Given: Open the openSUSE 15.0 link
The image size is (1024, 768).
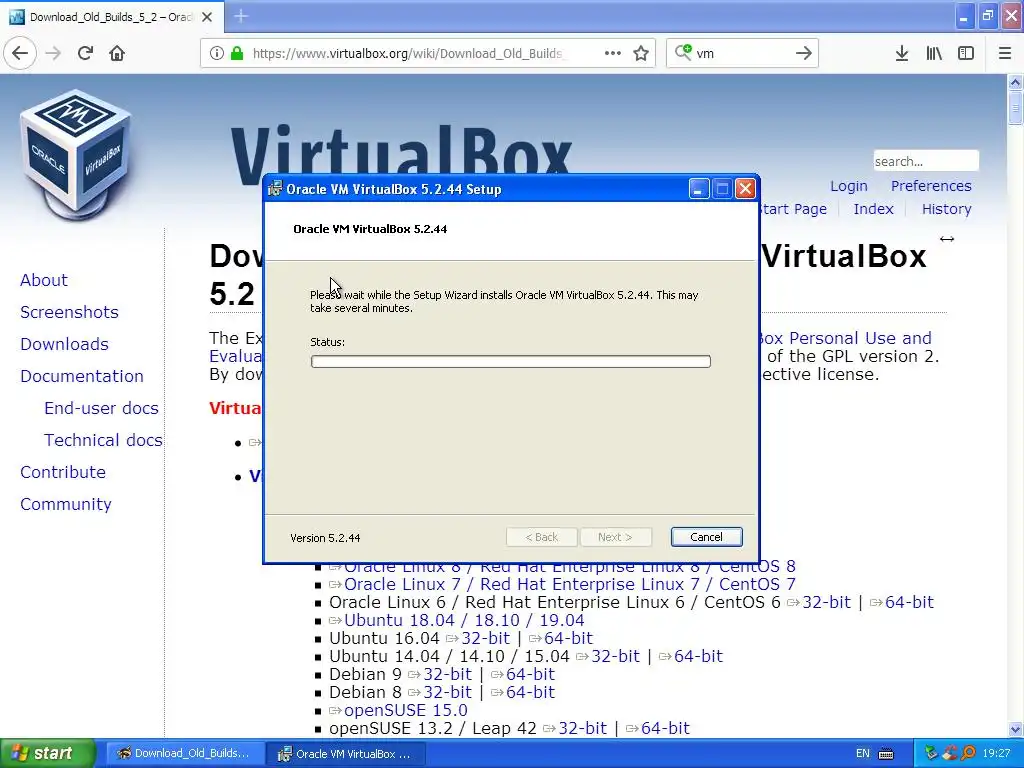Looking at the screenshot, I should point(406,710).
